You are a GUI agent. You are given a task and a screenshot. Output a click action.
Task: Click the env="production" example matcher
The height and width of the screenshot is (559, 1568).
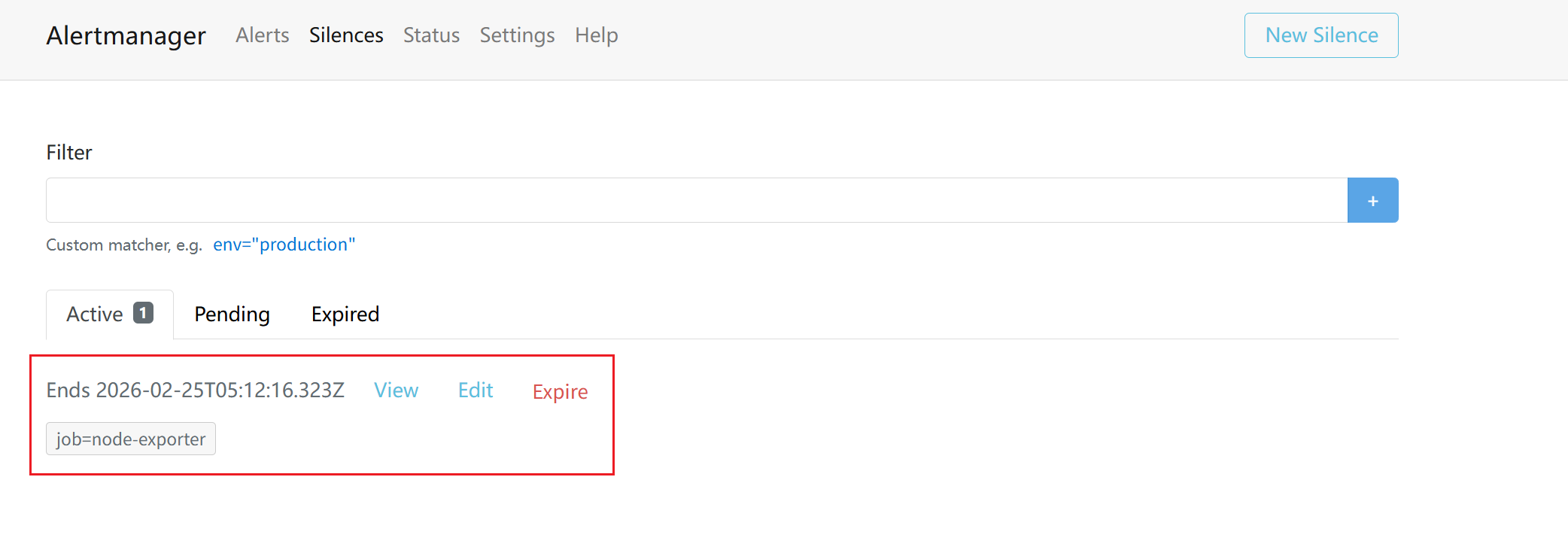point(284,245)
